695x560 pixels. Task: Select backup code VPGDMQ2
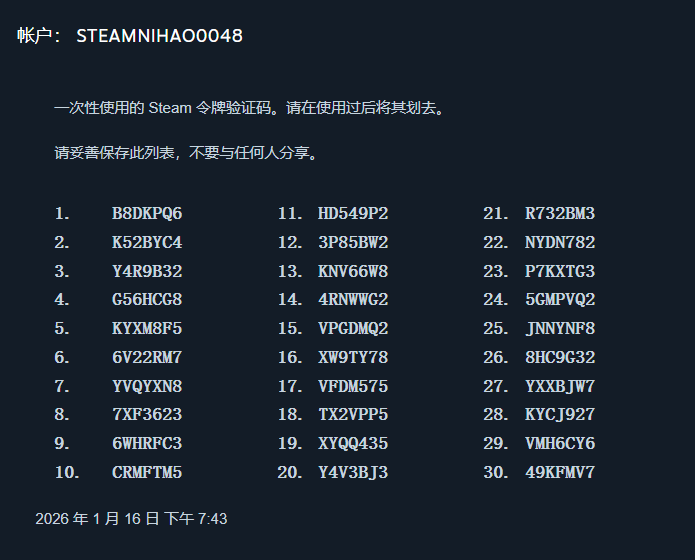[353, 329]
